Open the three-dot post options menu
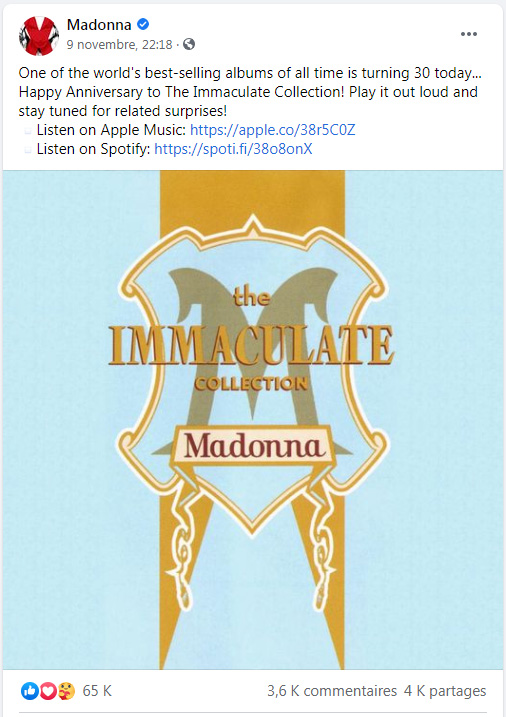 (469, 34)
